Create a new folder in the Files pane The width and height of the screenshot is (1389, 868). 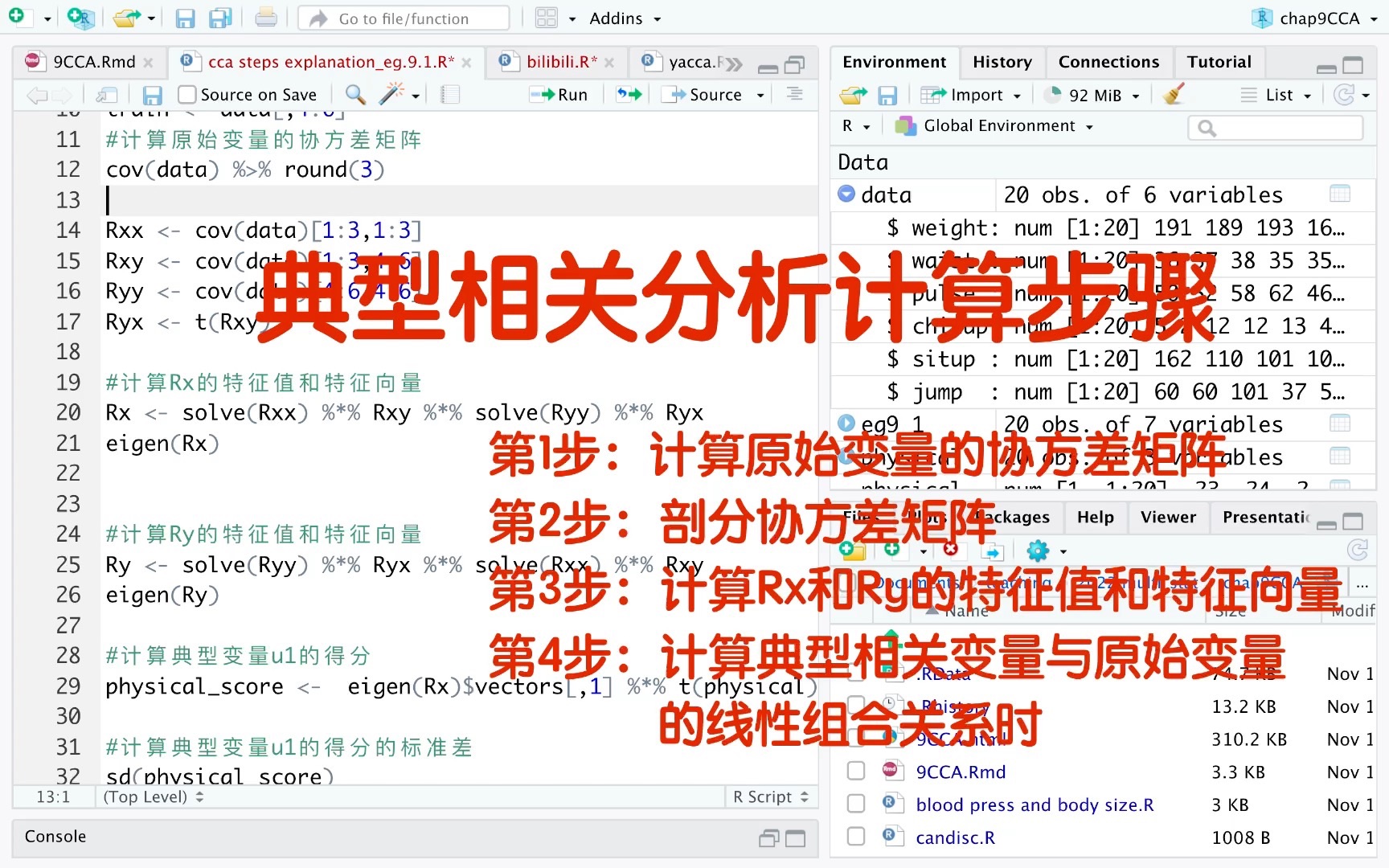click(852, 551)
